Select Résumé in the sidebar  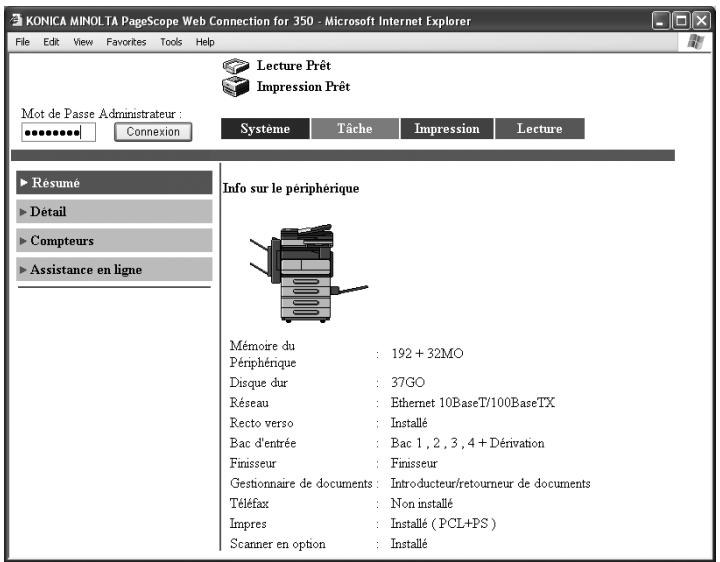point(114,183)
